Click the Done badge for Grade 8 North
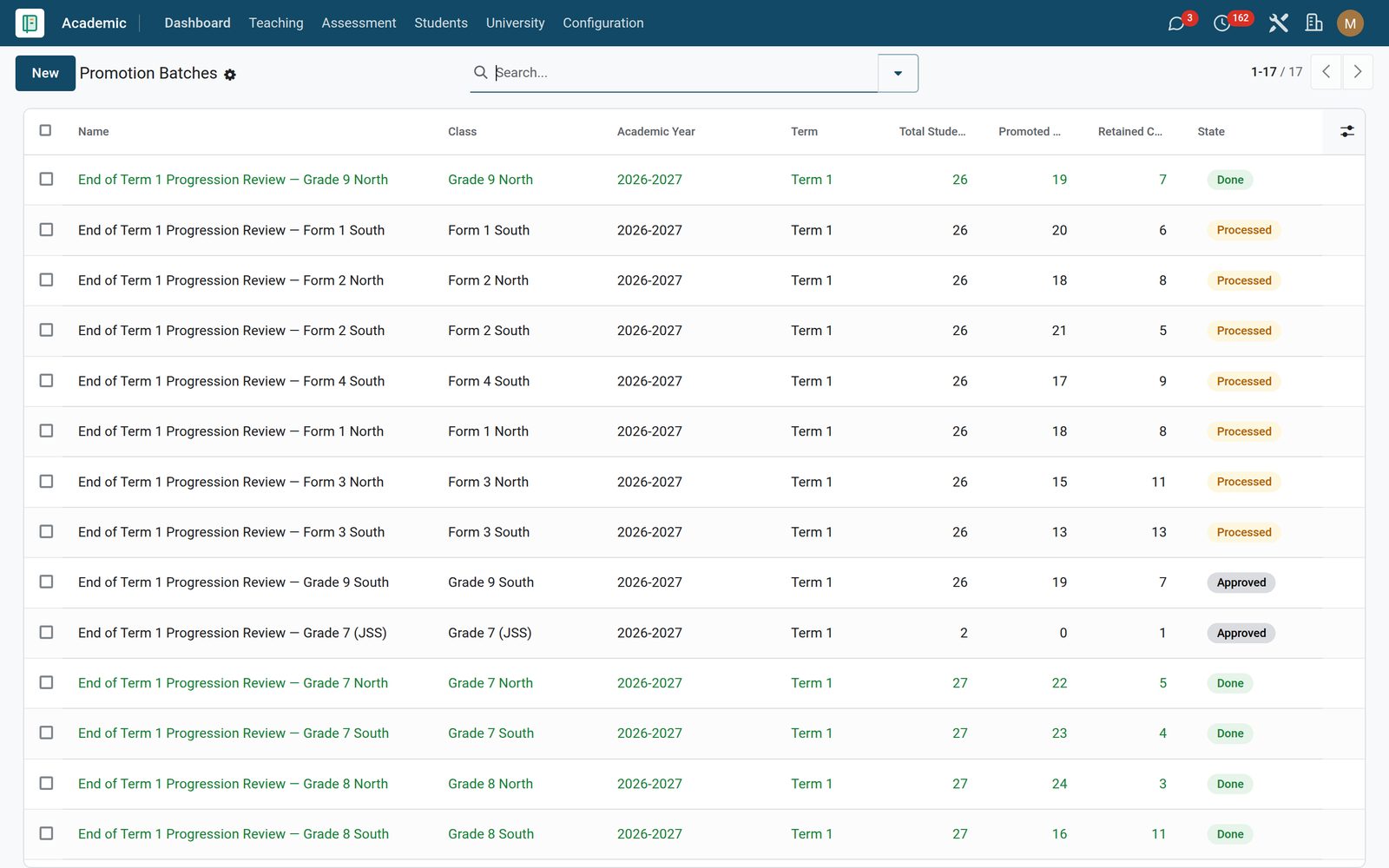1389x868 pixels. (1229, 784)
